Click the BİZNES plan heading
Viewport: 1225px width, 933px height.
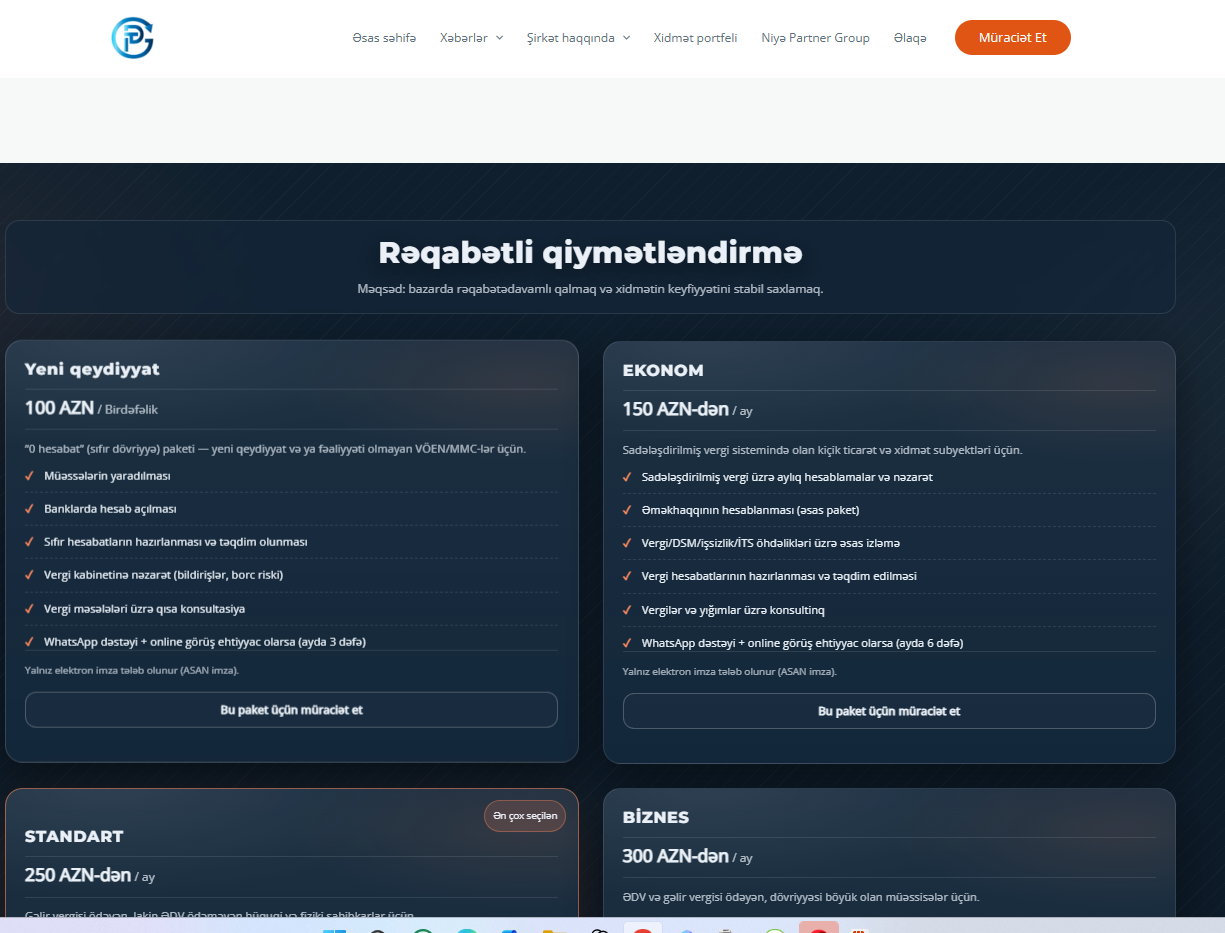[x=656, y=817]
